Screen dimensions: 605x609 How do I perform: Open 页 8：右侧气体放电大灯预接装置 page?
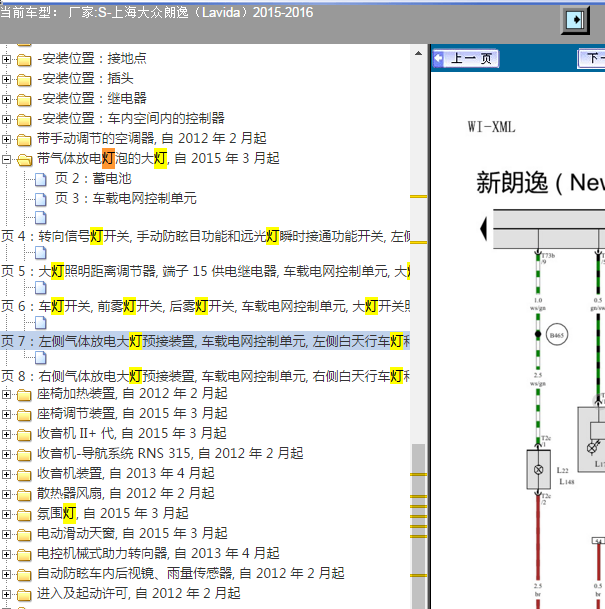pyautogui.click(x=205, y=376)
